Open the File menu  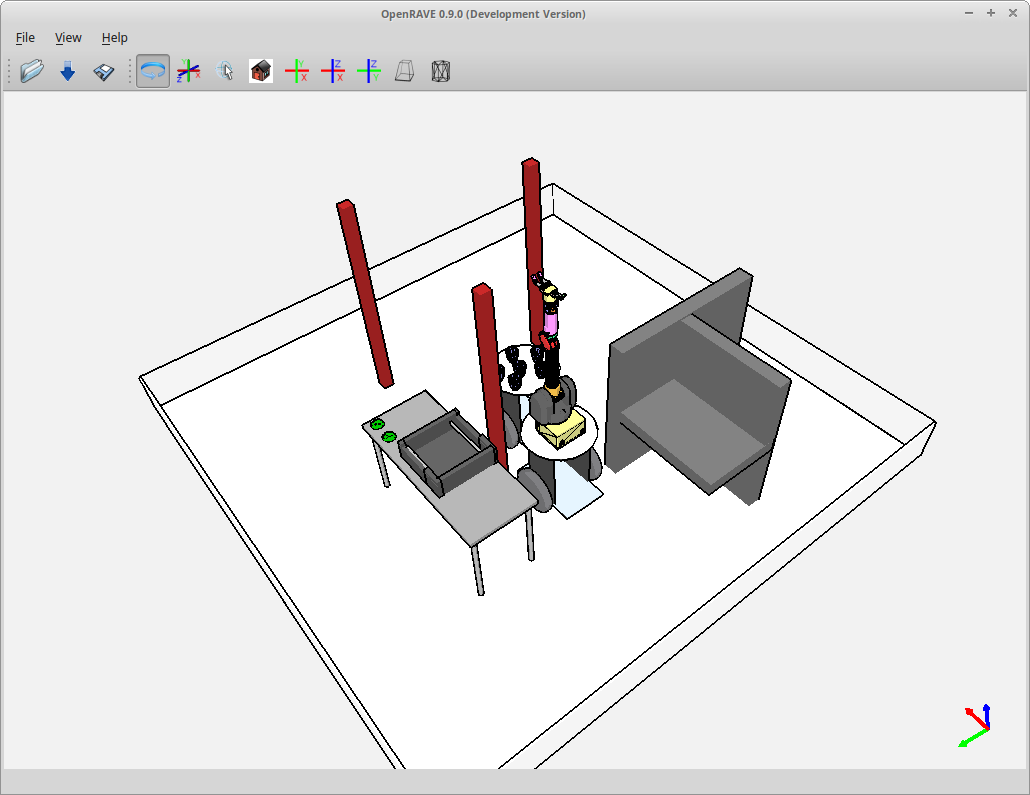point(24,37)
